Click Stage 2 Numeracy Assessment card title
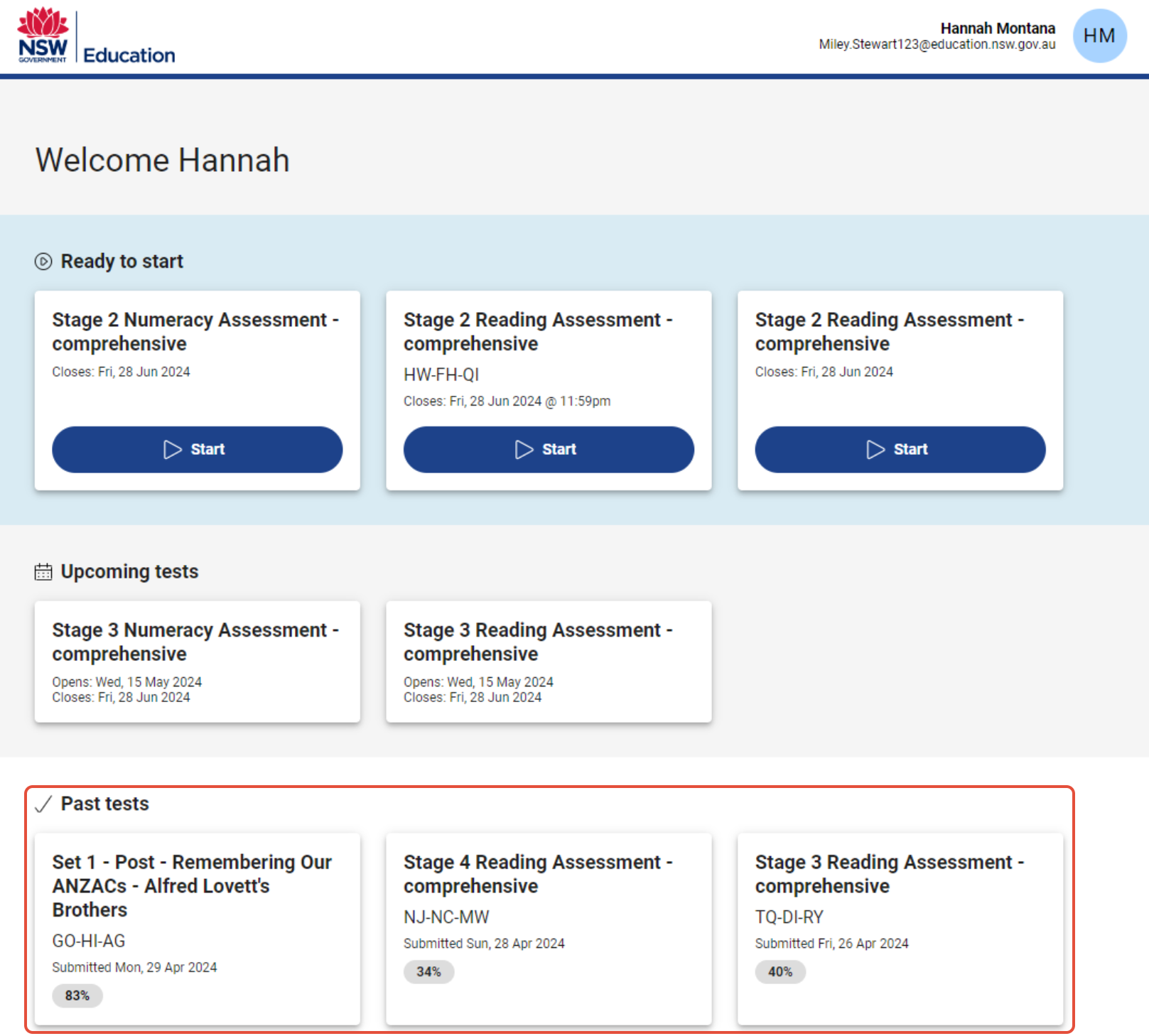Viewport: 1149px width, 1036px height. point(195,332)
